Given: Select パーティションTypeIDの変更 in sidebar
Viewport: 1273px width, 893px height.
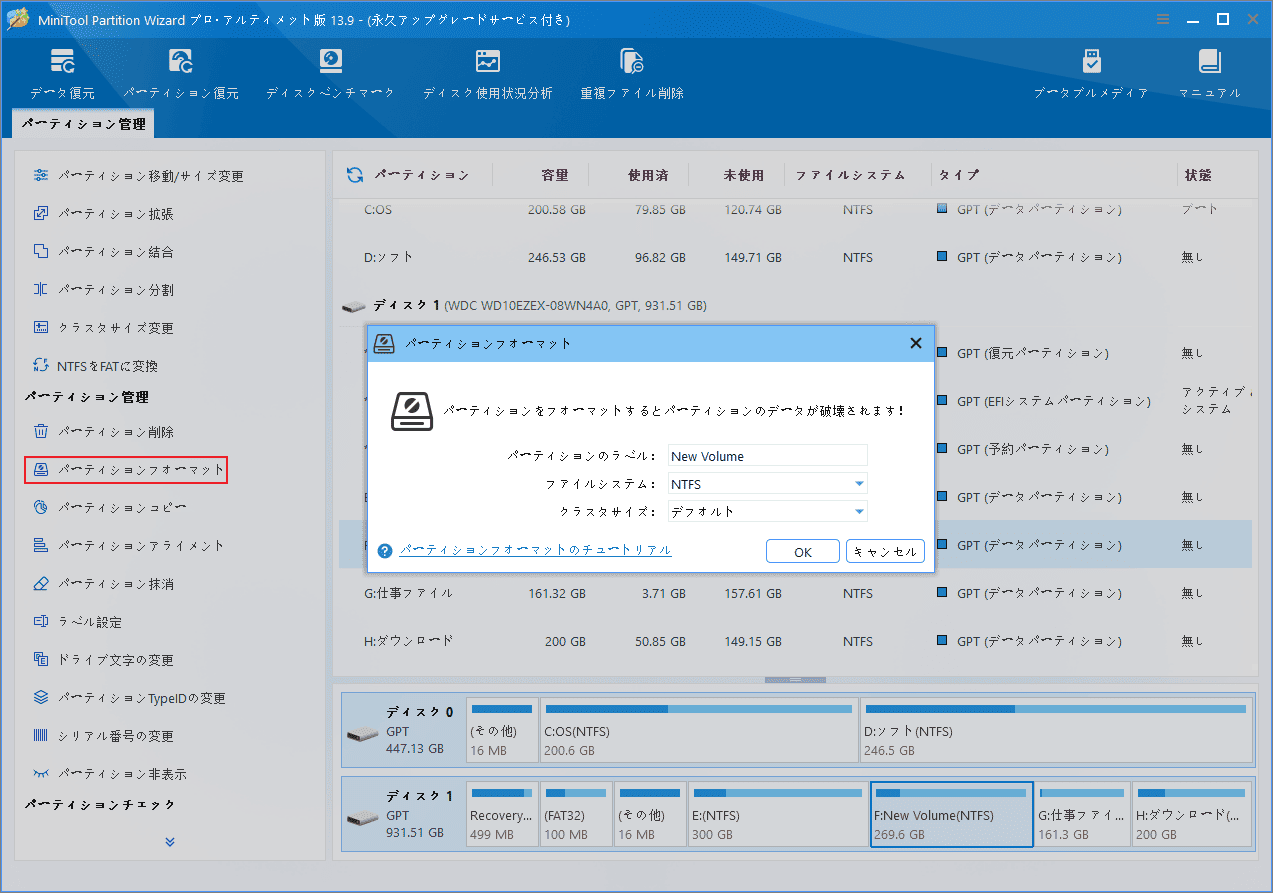Looking at the screenshot, I should tap(128, 698).
